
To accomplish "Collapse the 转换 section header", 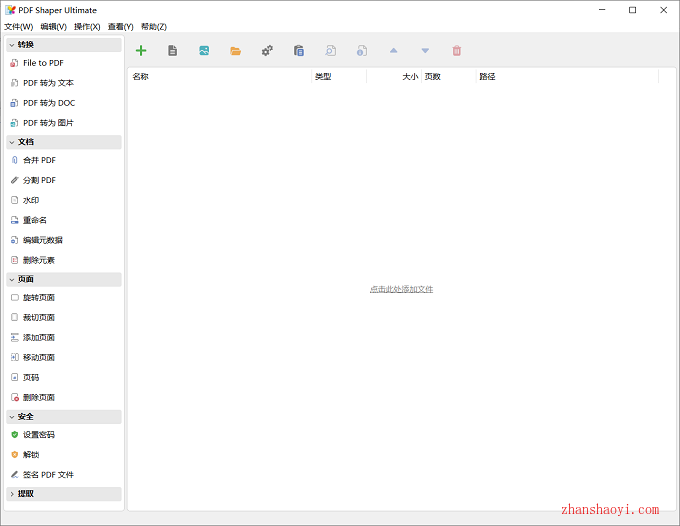I will [x=64, y=45].
